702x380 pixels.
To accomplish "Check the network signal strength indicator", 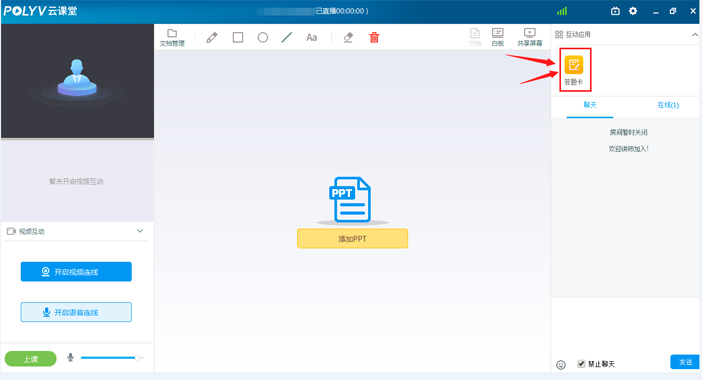I will (562, 11).
